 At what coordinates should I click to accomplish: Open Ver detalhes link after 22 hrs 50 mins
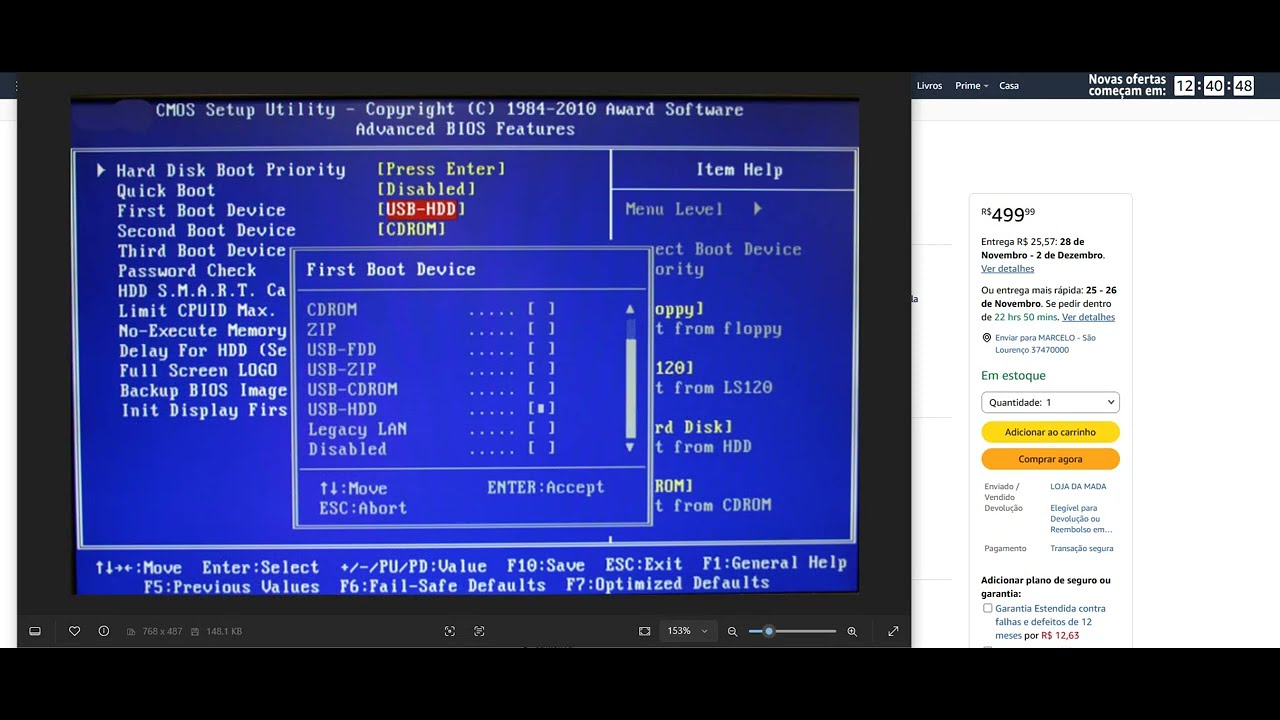coord(1088,317)
